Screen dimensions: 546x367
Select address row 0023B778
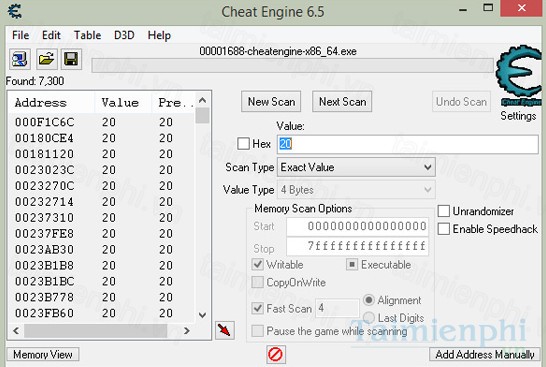101,297
